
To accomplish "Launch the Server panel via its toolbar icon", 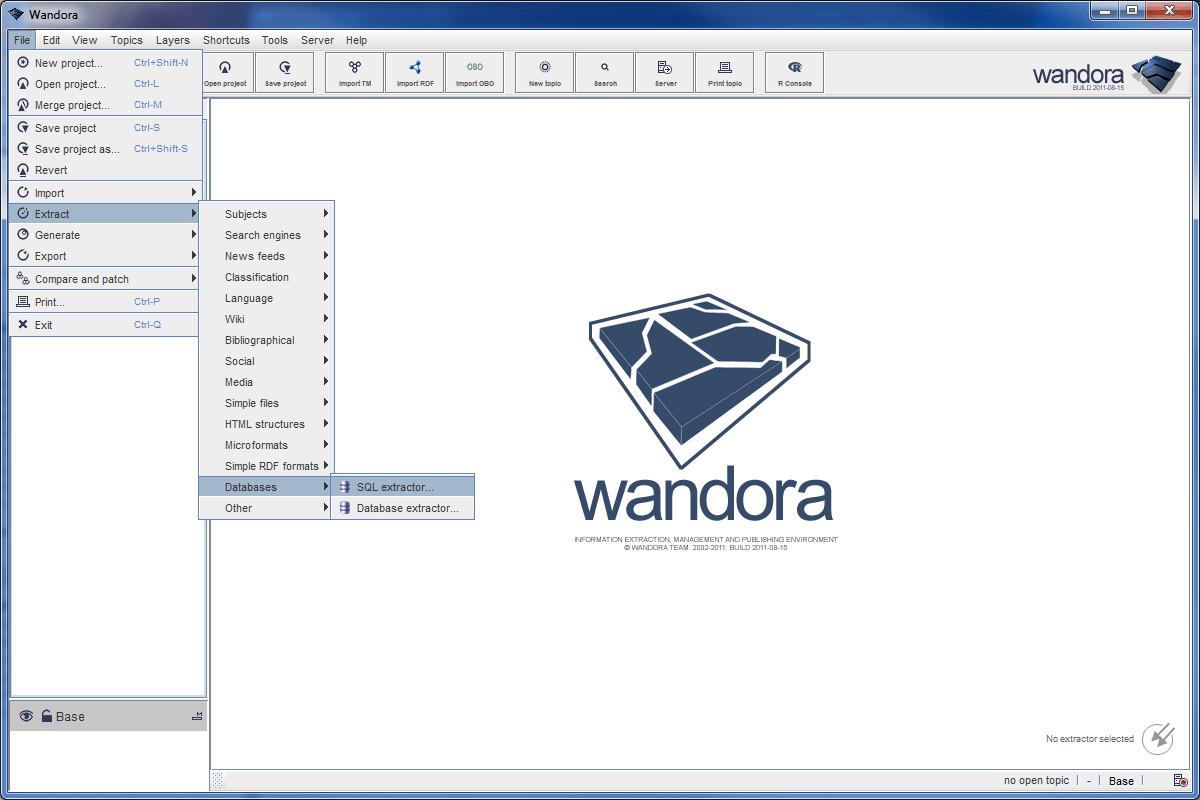I will coord(664,72).
